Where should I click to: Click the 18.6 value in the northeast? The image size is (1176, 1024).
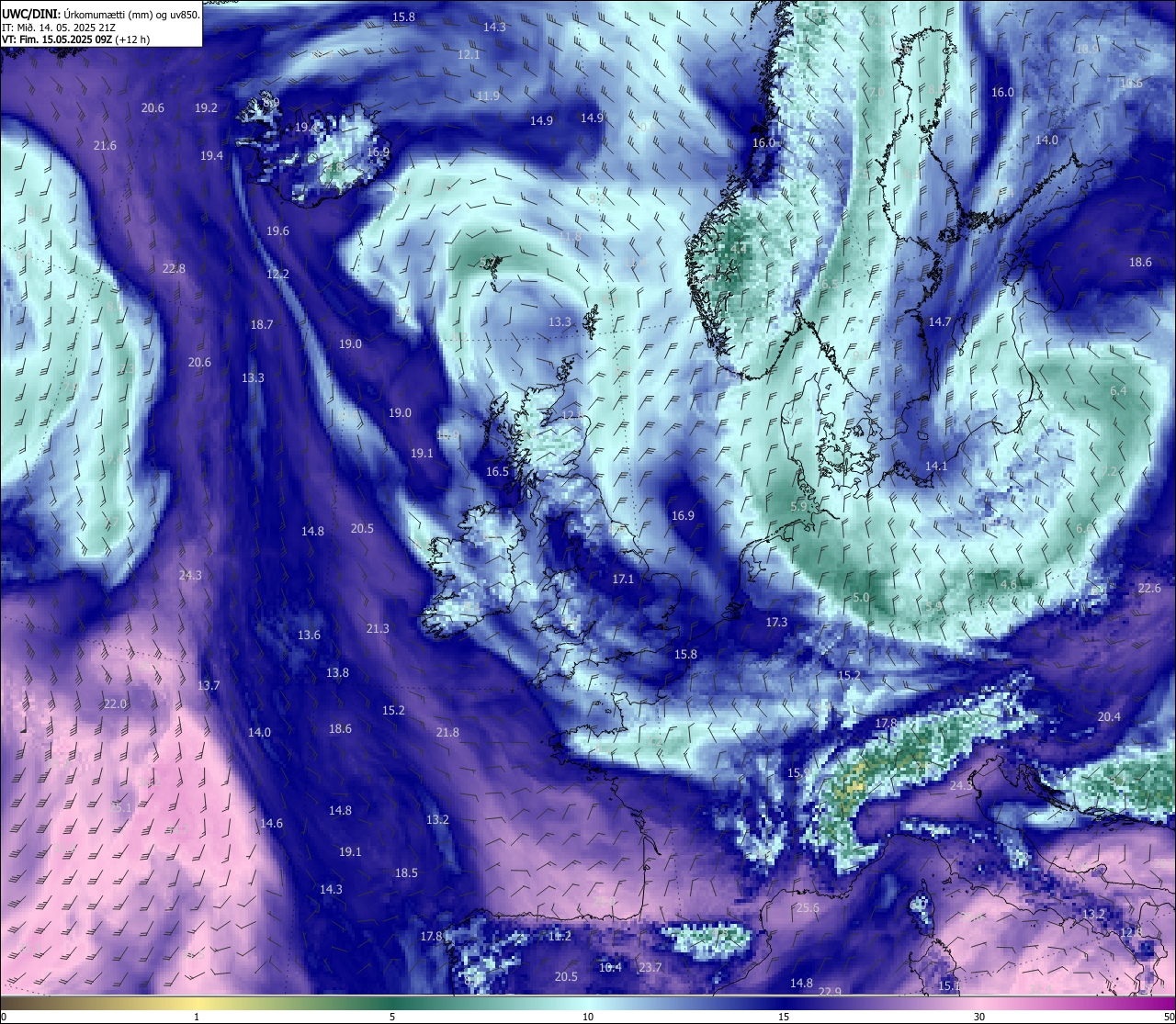(x=1140, y=263)
